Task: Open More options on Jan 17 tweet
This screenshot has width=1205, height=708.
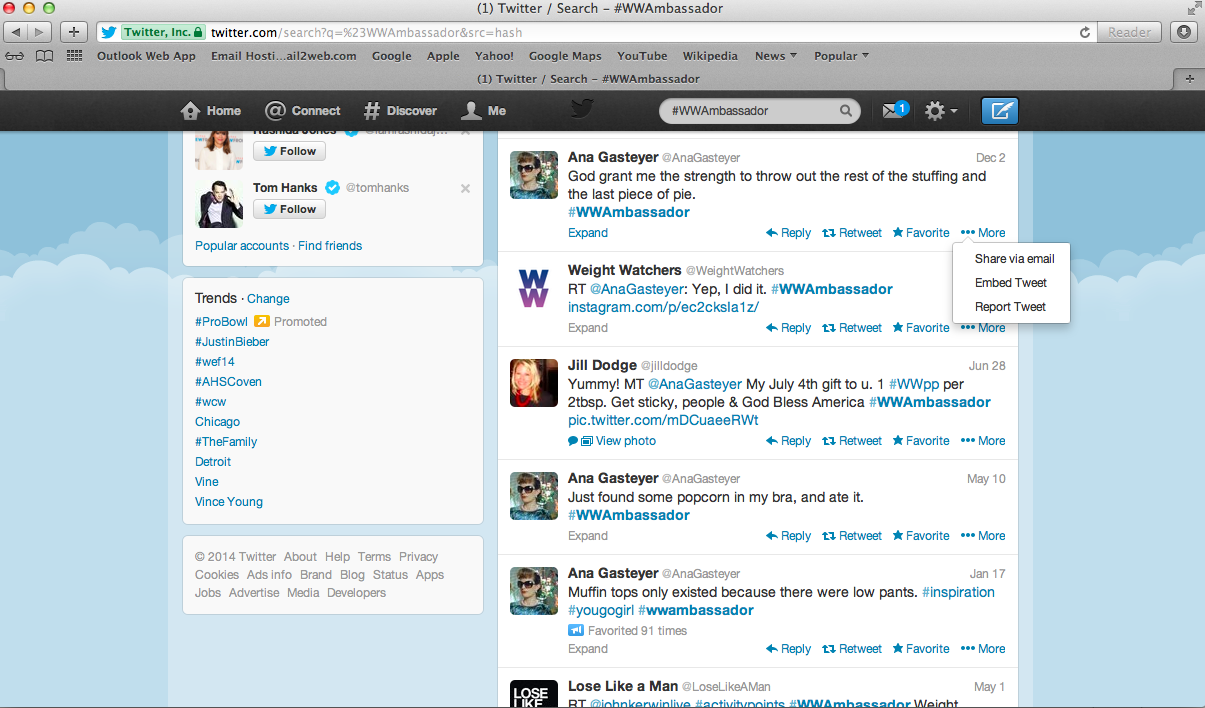Action: [983, 649]
